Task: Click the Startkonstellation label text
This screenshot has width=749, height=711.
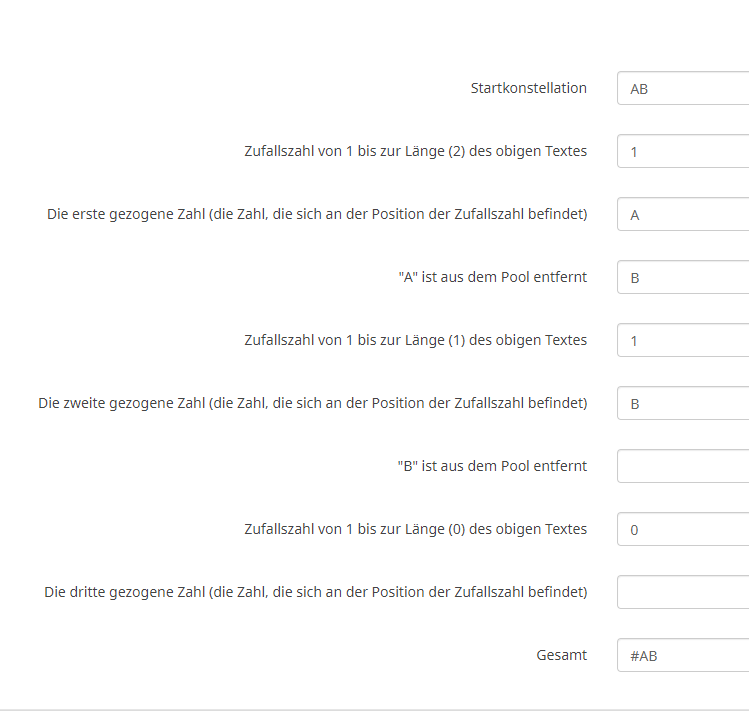Action: (x=528, y=88)
